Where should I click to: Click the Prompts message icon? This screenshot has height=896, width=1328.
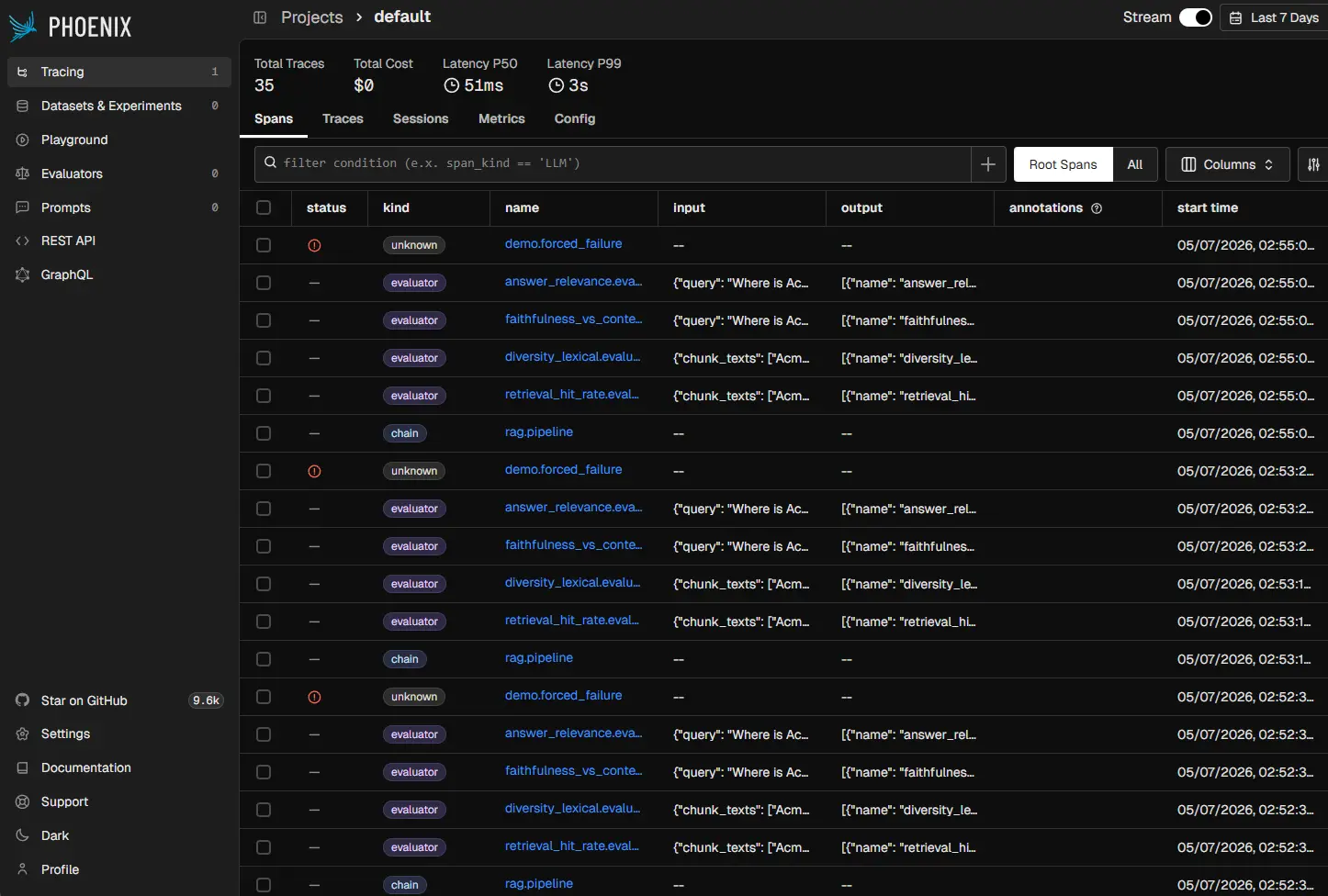(23, 207)
